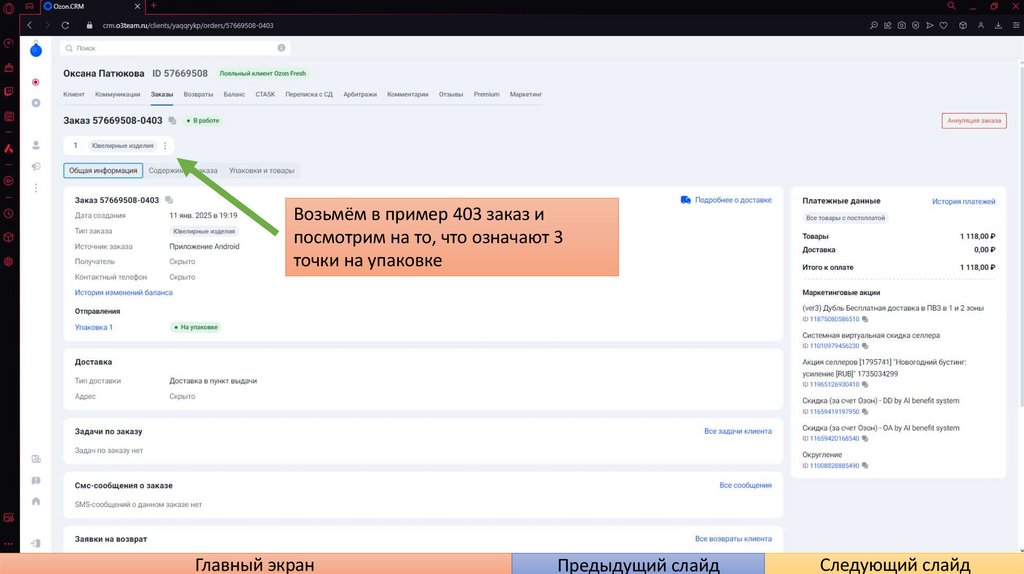1024x574 pixels.
Task: Open the Premium tab
Action: [487, 95]
